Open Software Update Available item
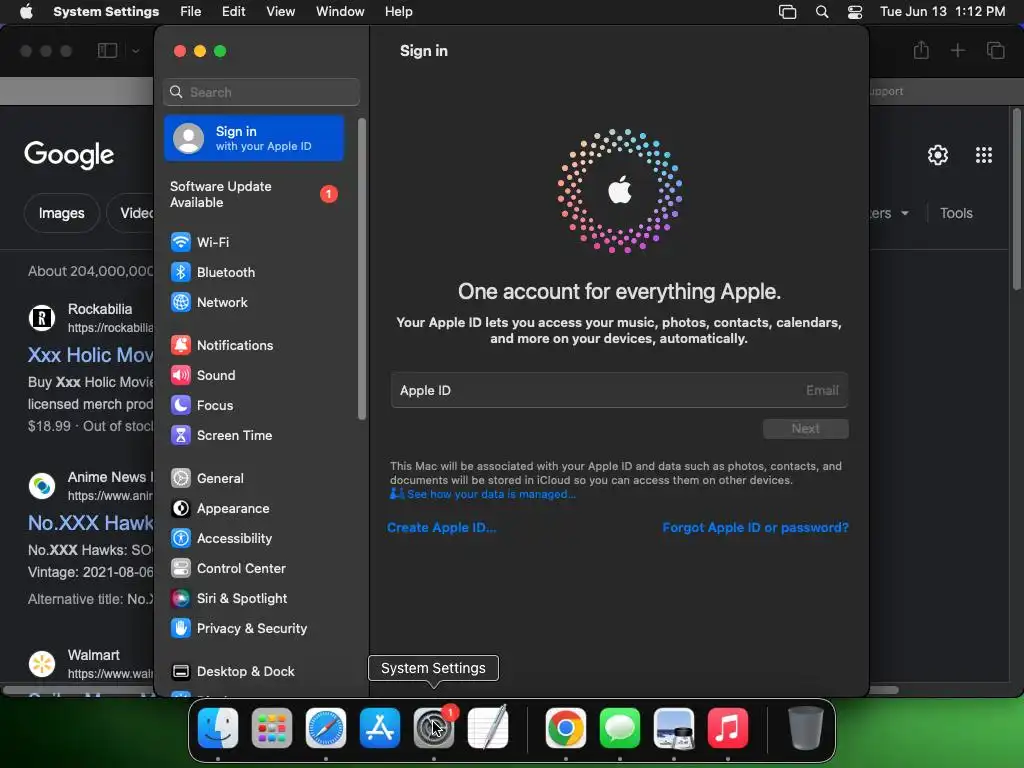1024x768 pixels. click(254, 195)
